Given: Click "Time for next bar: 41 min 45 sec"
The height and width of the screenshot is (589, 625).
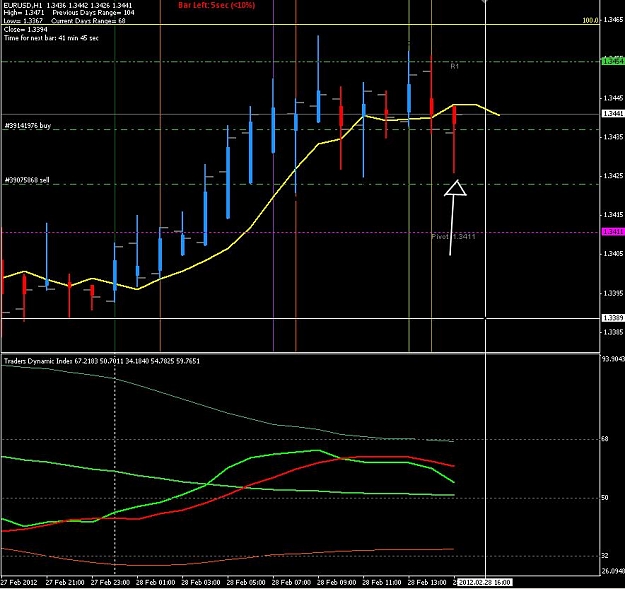Looking at the screenshot, I should click(x=51, y=38).
